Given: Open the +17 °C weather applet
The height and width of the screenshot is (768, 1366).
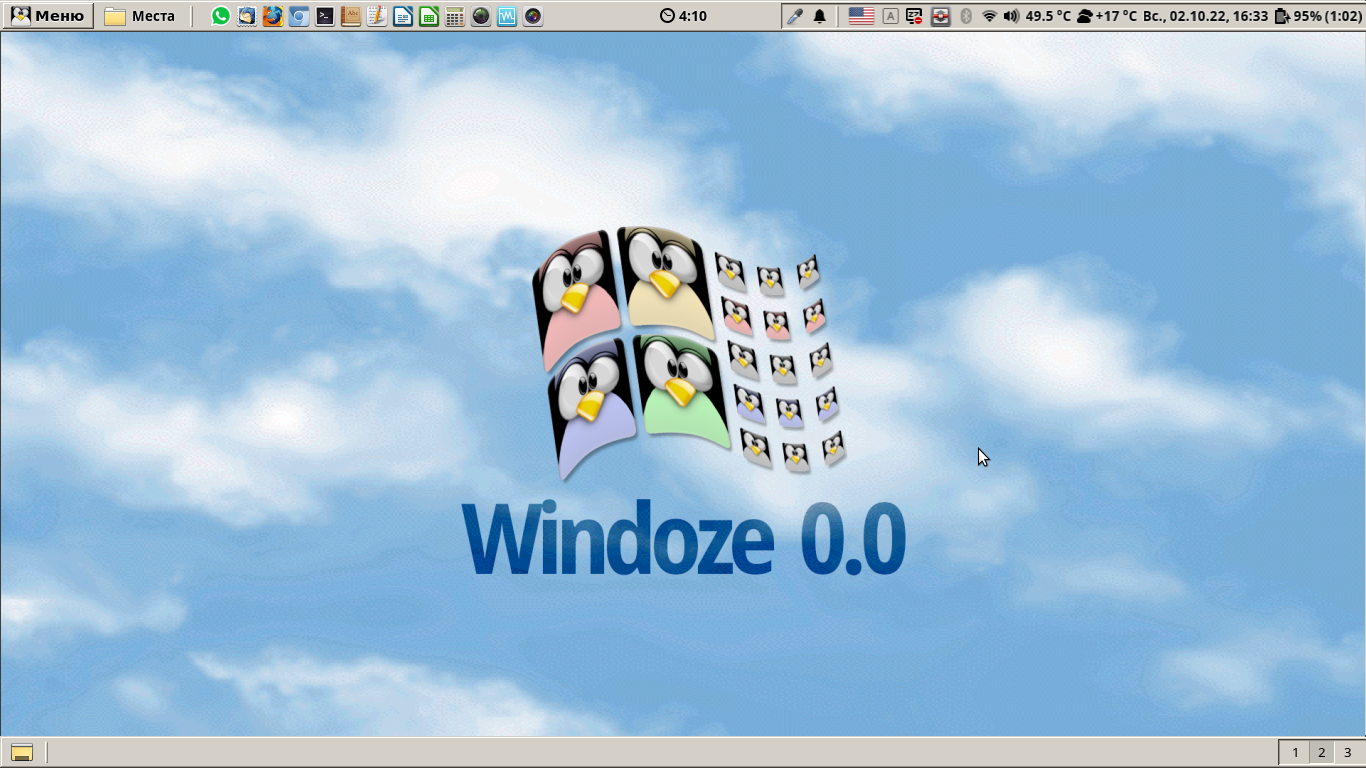Looking at the screenshot, I should point(1108,16).
